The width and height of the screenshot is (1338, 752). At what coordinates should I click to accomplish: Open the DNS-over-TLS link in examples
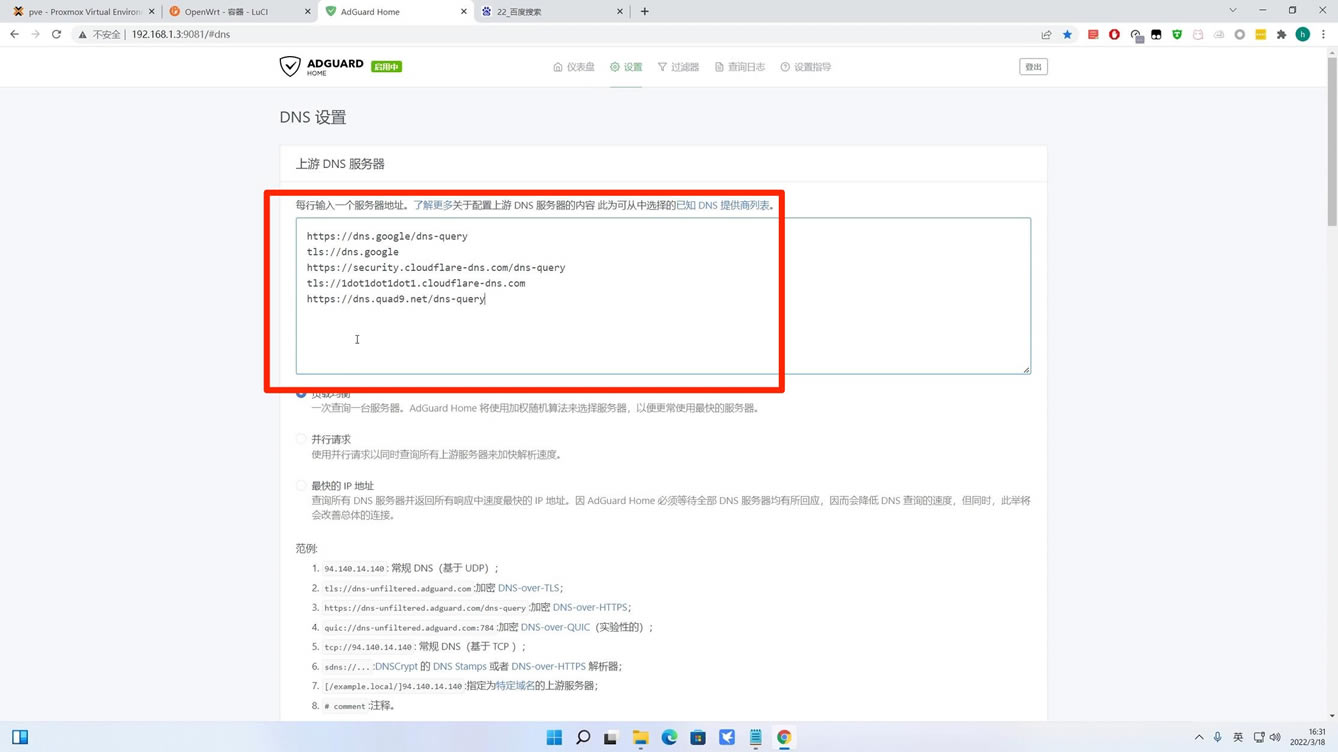tap(529, 588)
